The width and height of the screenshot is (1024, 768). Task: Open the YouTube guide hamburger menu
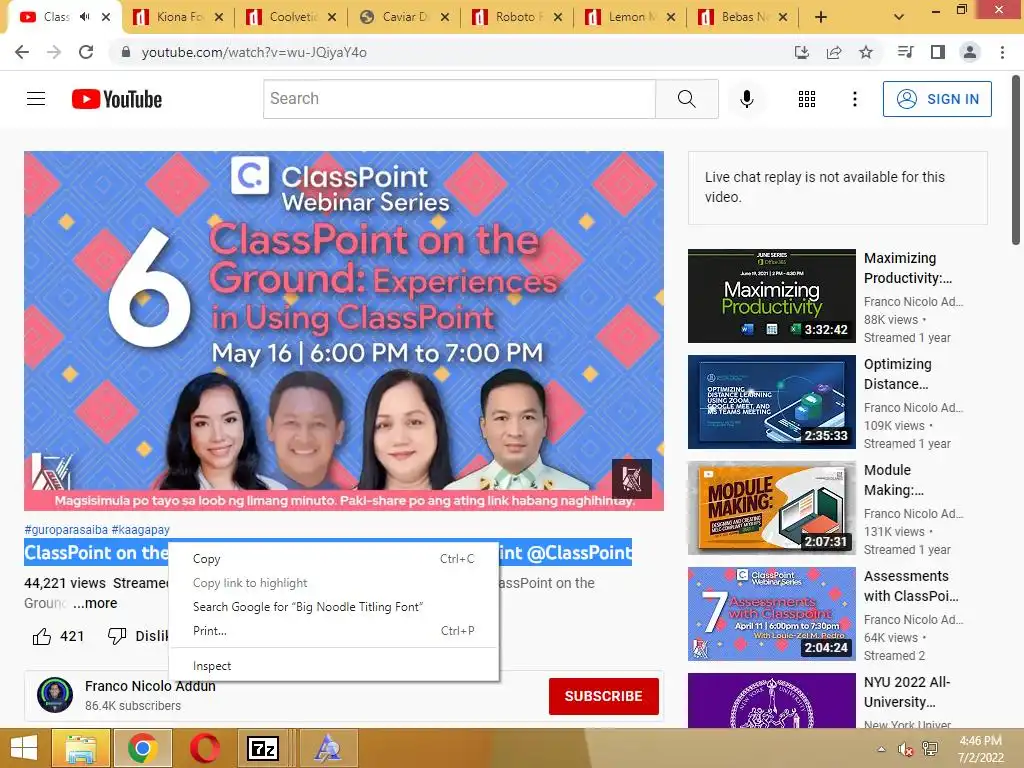tap(36, 99)
